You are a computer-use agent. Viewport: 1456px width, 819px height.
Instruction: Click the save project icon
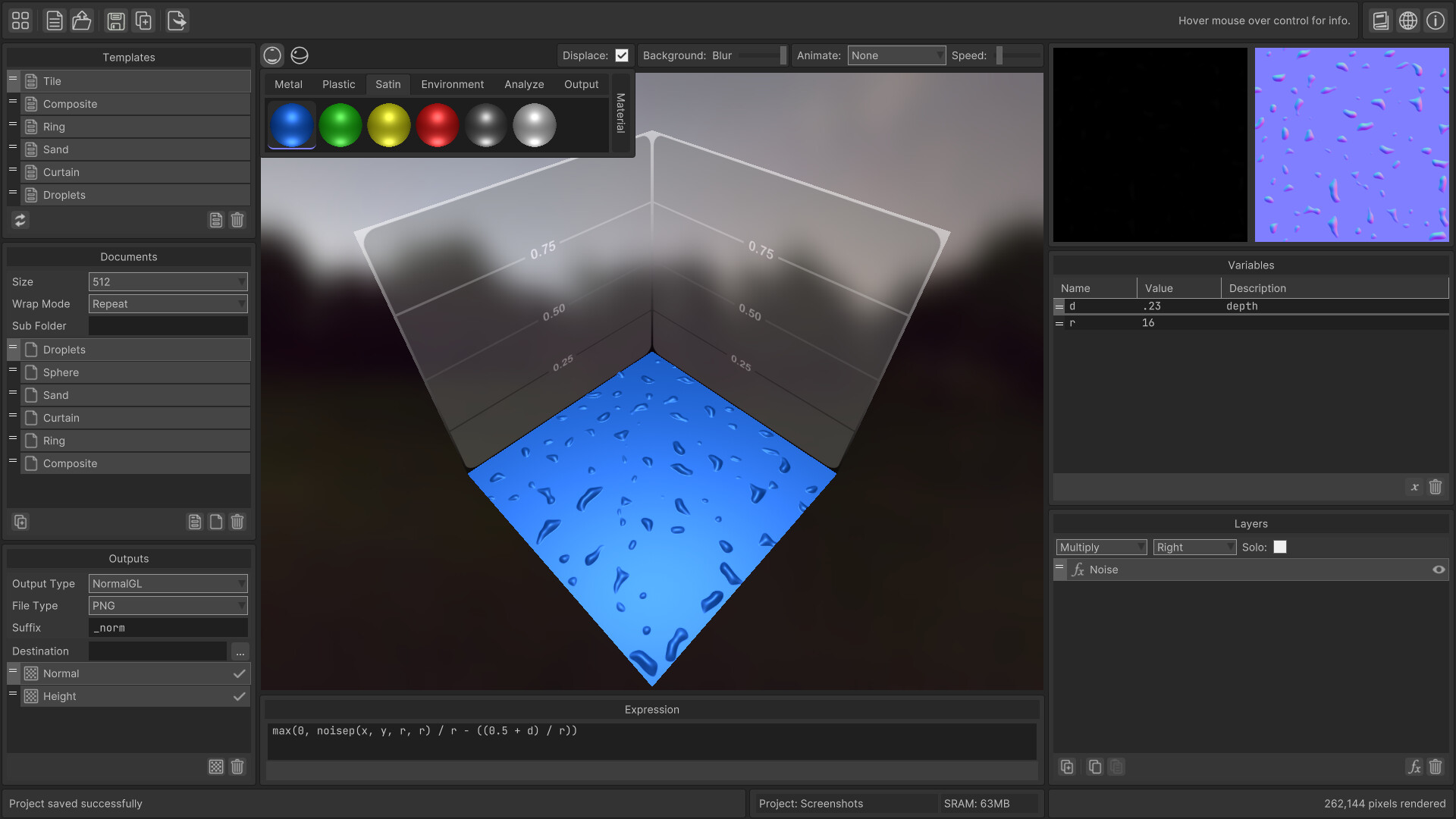pyautogui.click(x=115, y=20)
